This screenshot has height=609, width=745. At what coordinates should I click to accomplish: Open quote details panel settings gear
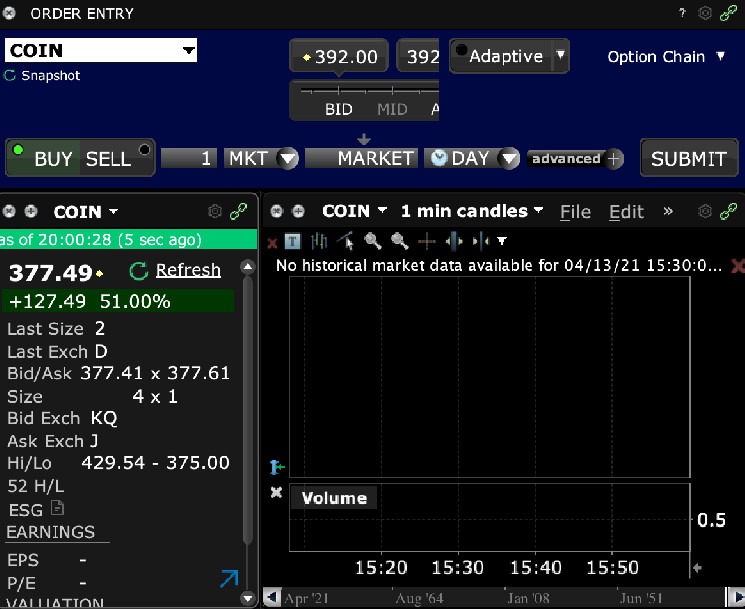click(x=215, y=211)
